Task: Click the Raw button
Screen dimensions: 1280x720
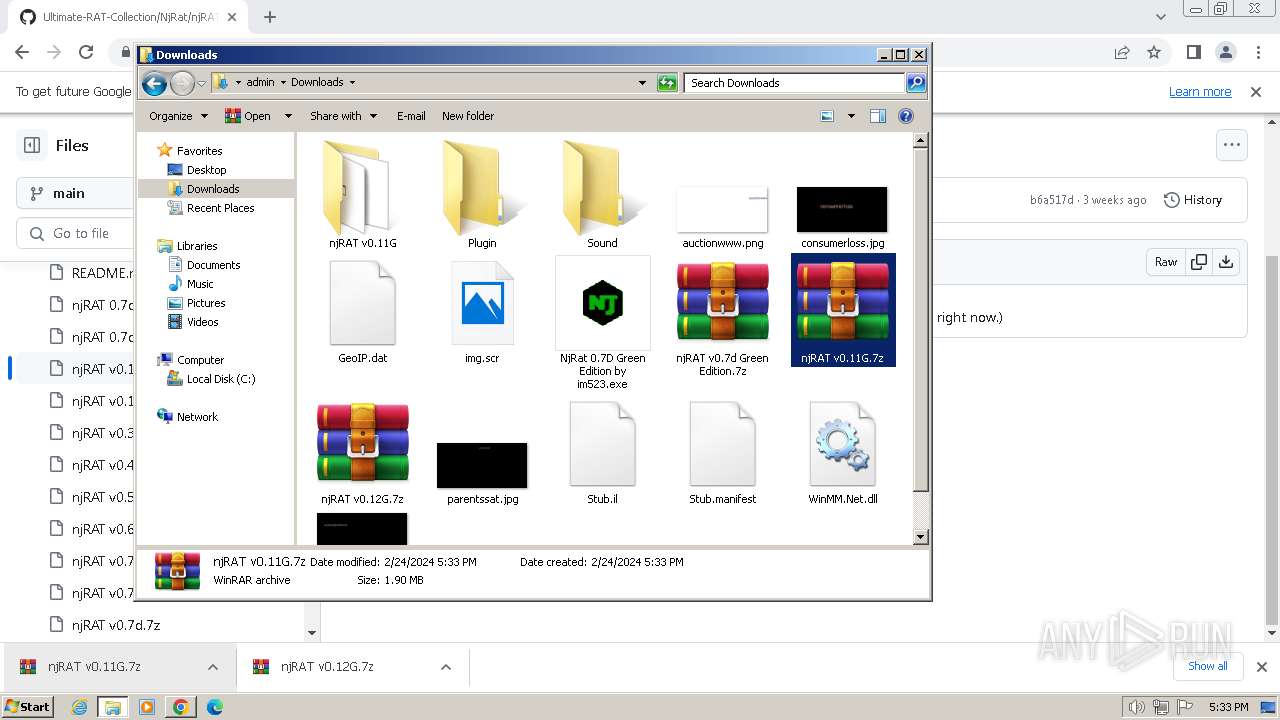Action: point(1166,262)
